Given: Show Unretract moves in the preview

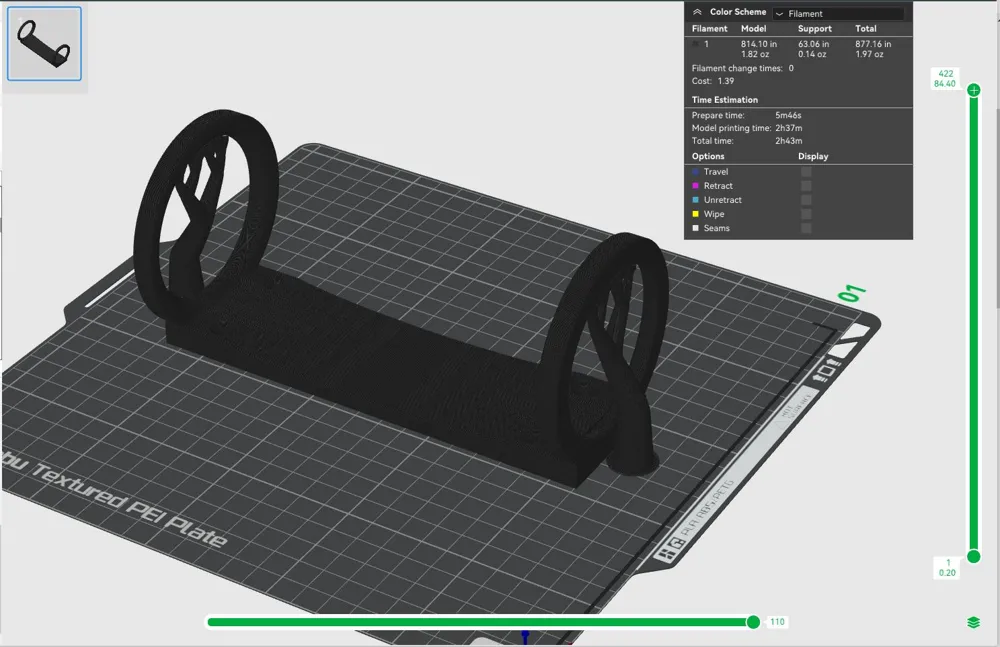Looking at the screenshot, I should (x=805, y=200).
